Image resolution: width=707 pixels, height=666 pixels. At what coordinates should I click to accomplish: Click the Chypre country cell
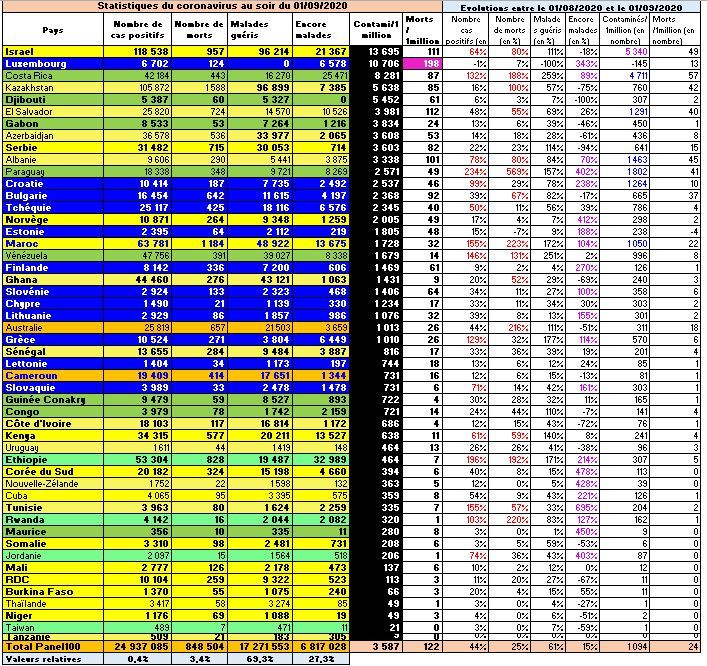pyautogui.click(x=53, y=303)
